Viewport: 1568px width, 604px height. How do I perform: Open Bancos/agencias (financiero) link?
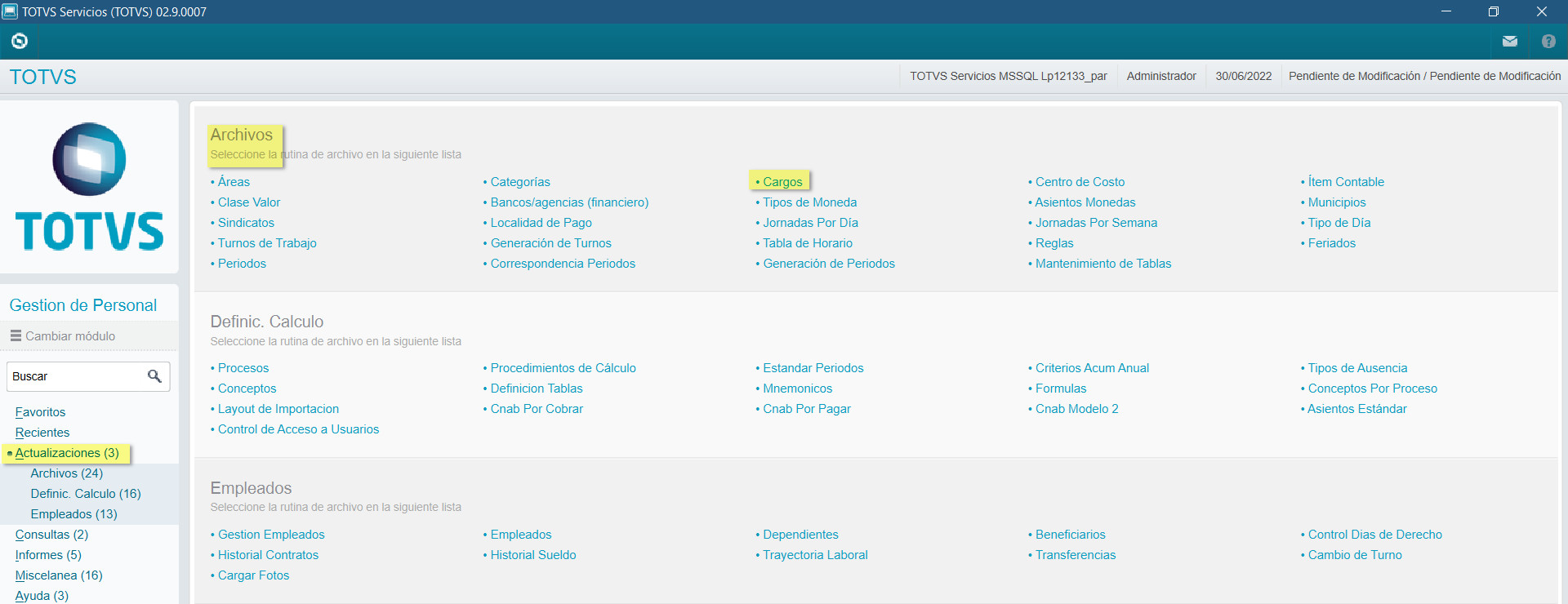(569, 202)
